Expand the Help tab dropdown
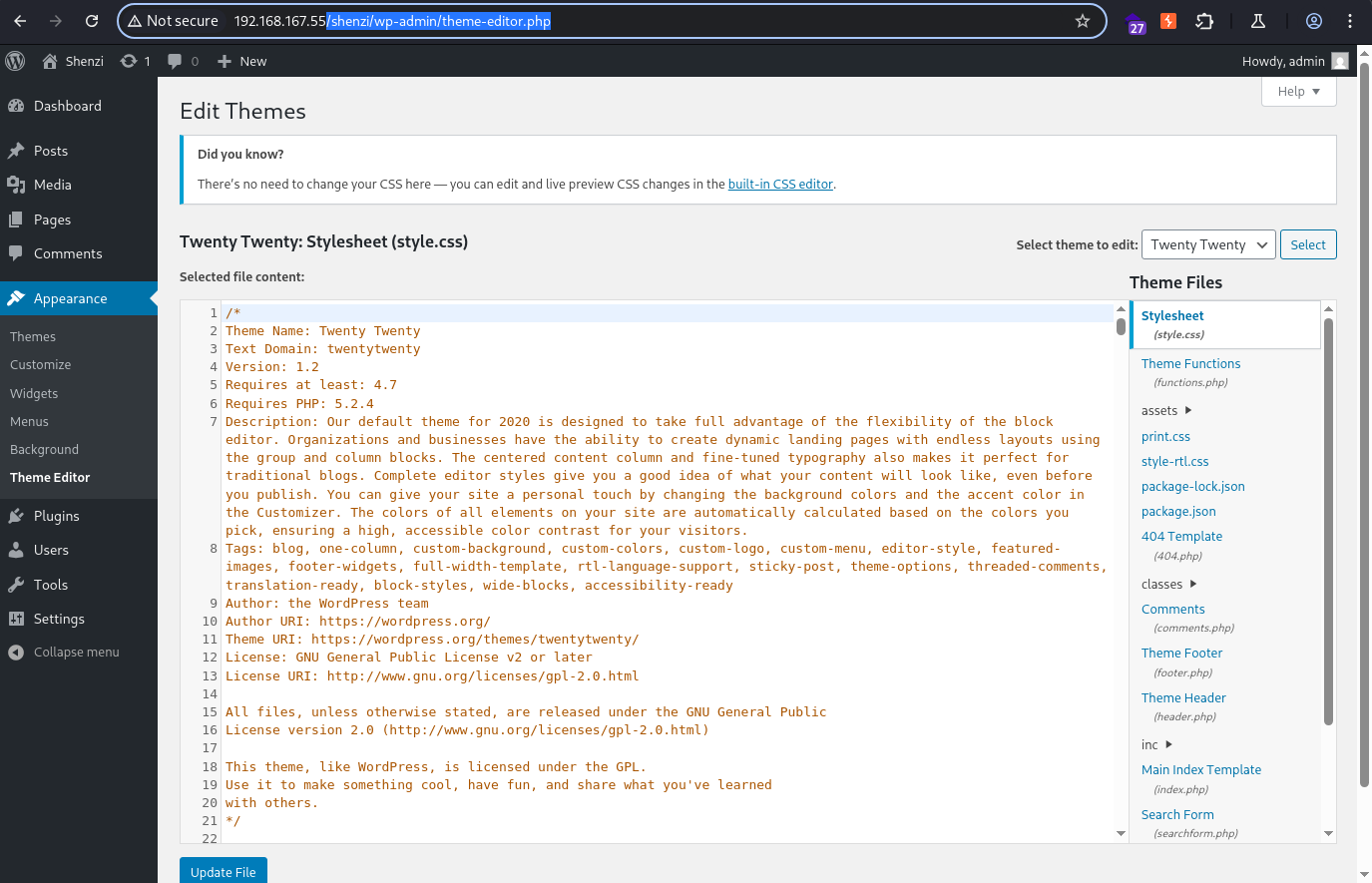The height and width of the screenshot is (883, 1372). point(1299,91)
